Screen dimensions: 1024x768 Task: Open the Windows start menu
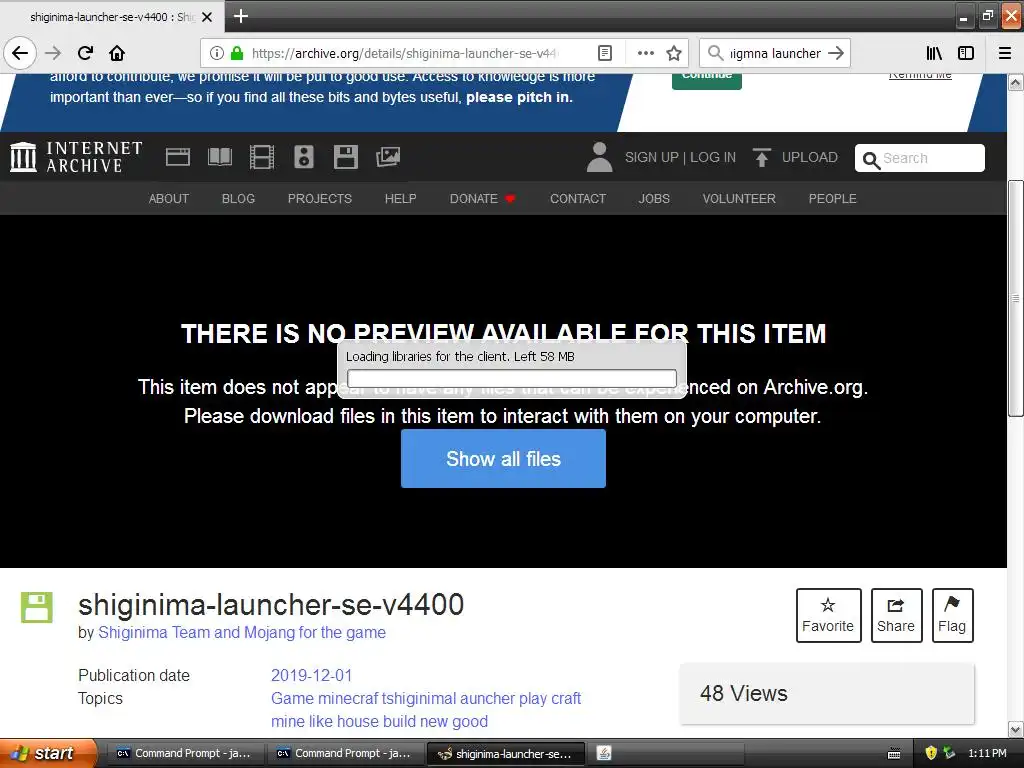48,754
